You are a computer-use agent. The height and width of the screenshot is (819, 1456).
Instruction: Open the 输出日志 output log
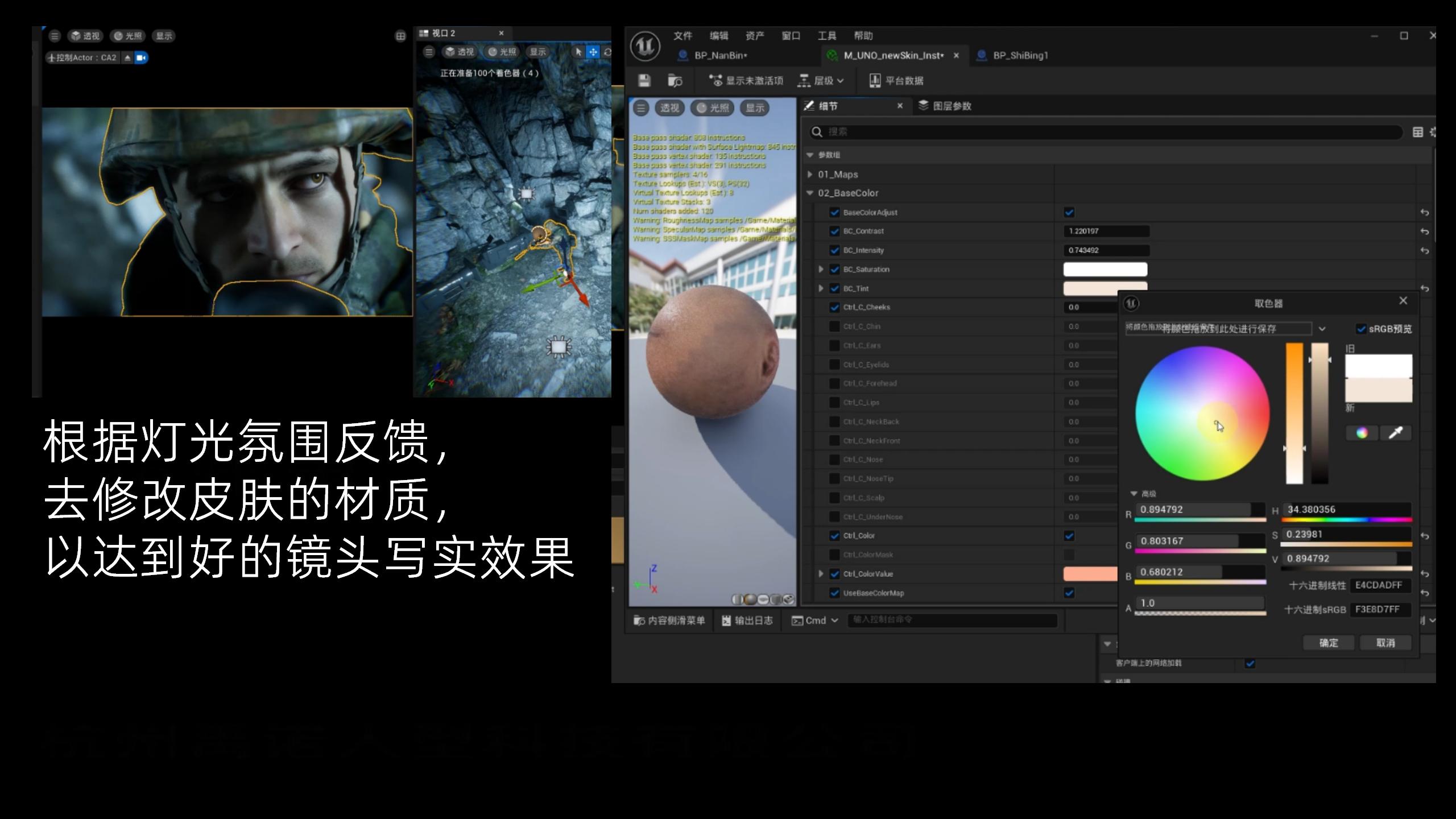click(747, 621)
